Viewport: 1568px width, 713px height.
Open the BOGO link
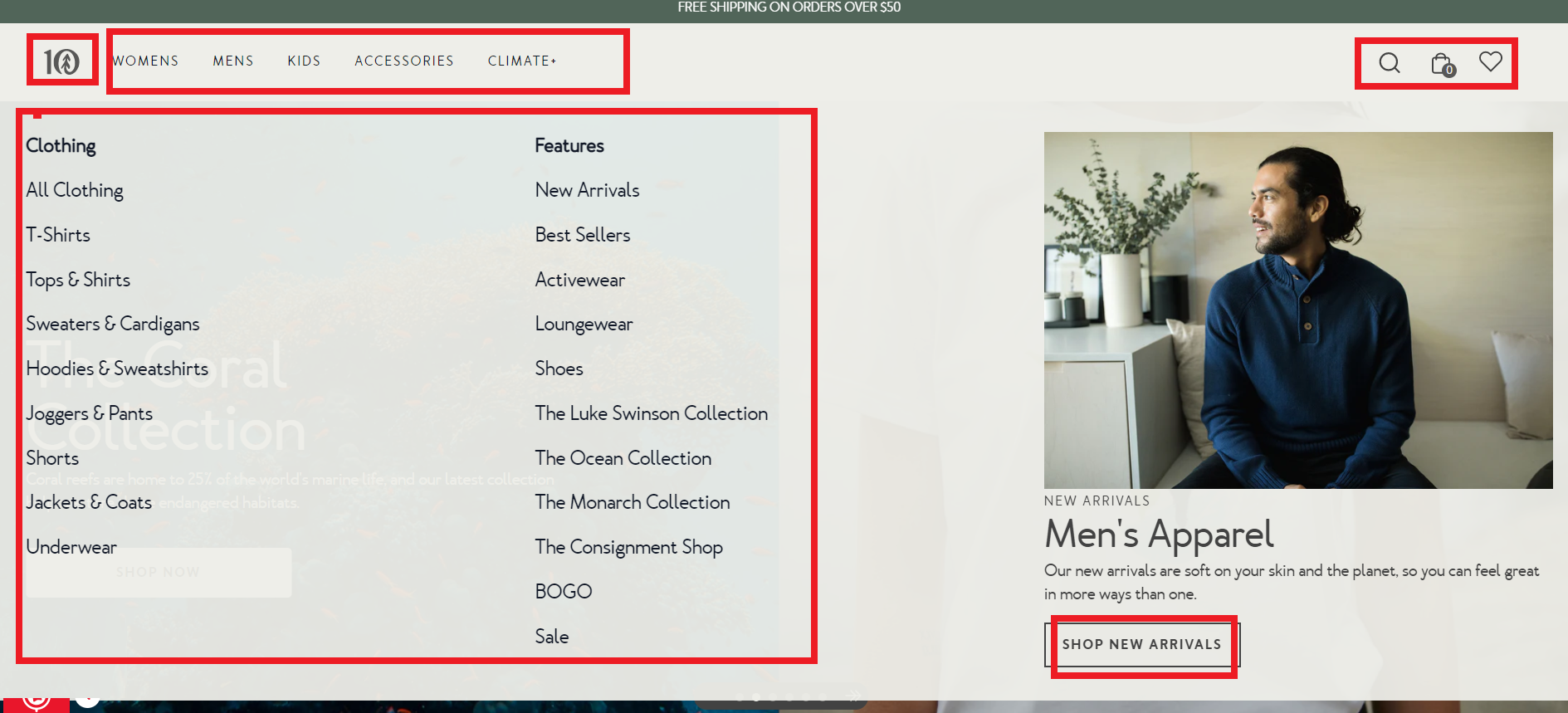point(564,592)
